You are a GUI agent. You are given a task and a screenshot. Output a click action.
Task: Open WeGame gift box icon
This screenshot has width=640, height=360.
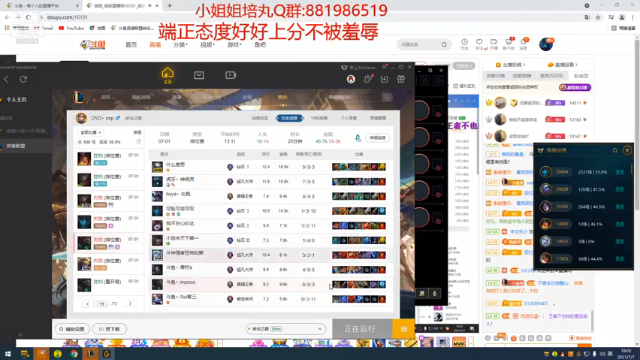click(x=401, y=79)
